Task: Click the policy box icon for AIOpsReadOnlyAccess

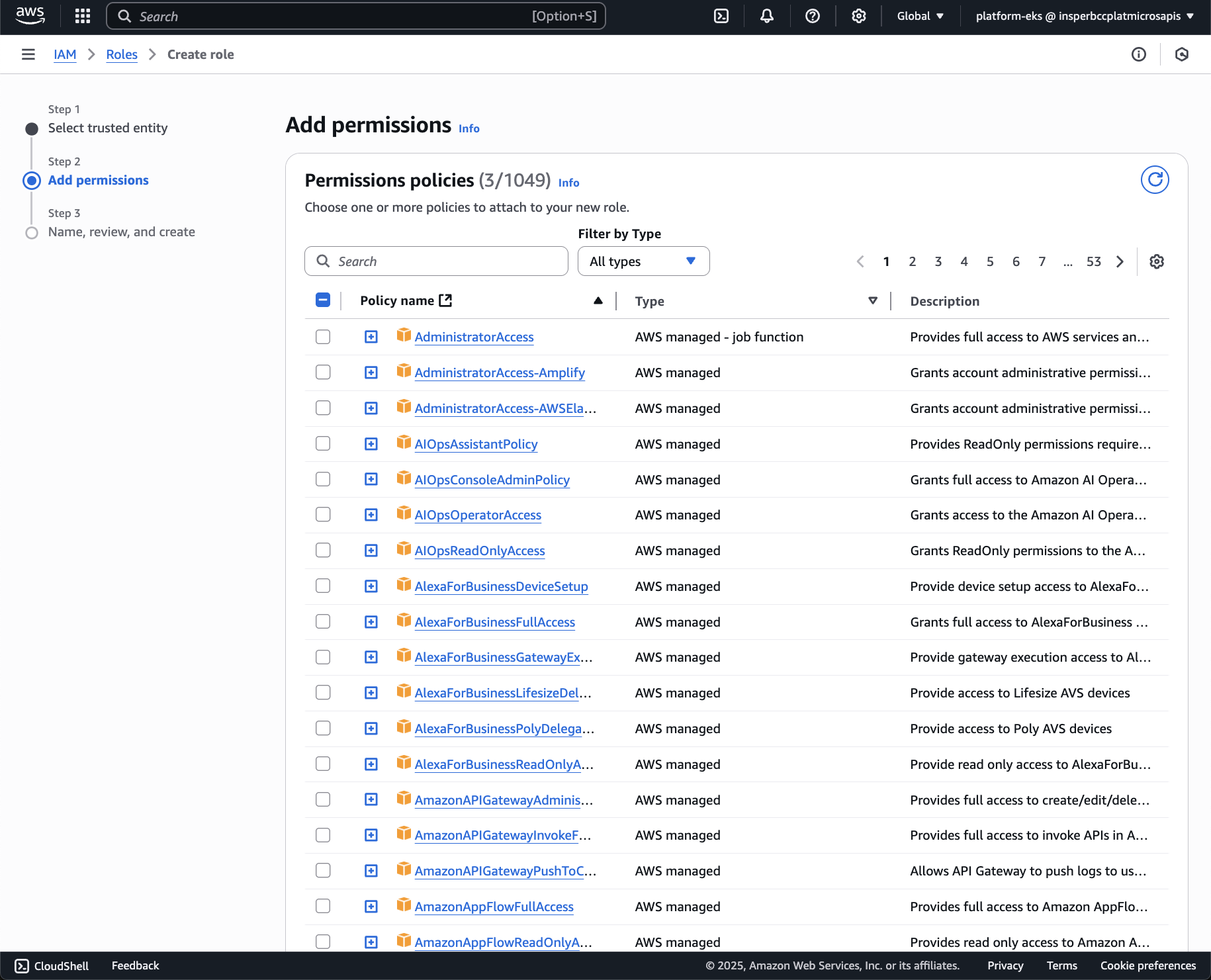Action: (x=404, y=549)
